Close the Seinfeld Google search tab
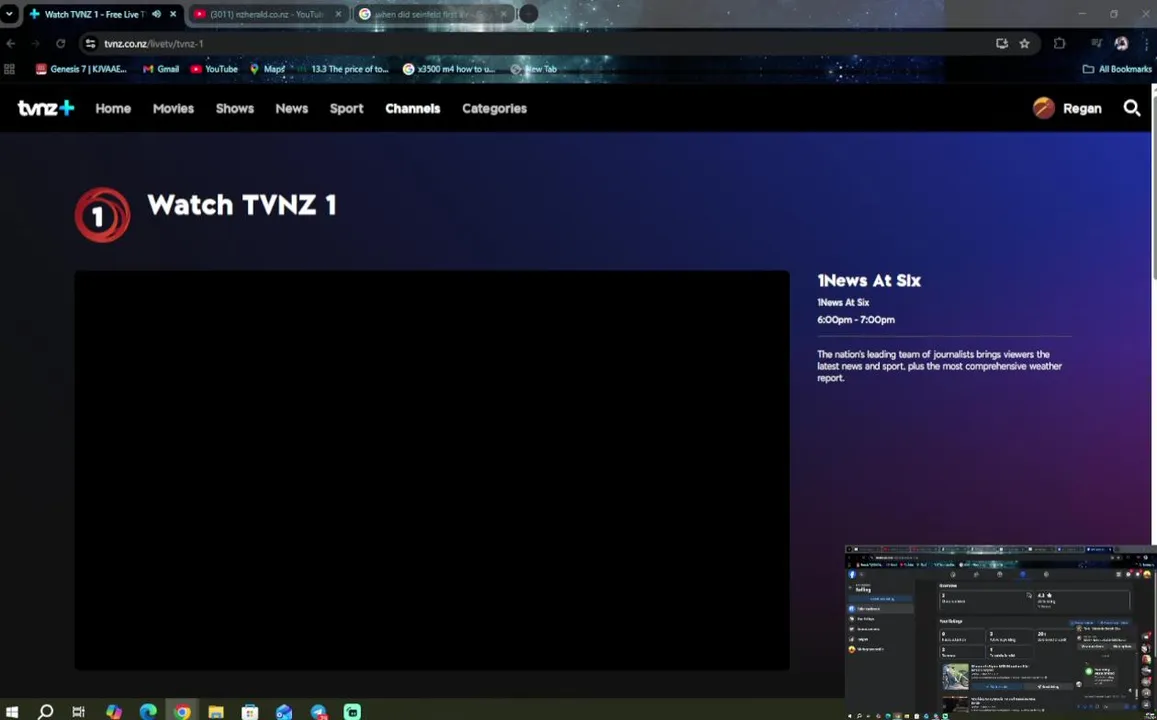Screen dimensions: 1157x720 tap(504, 14)
